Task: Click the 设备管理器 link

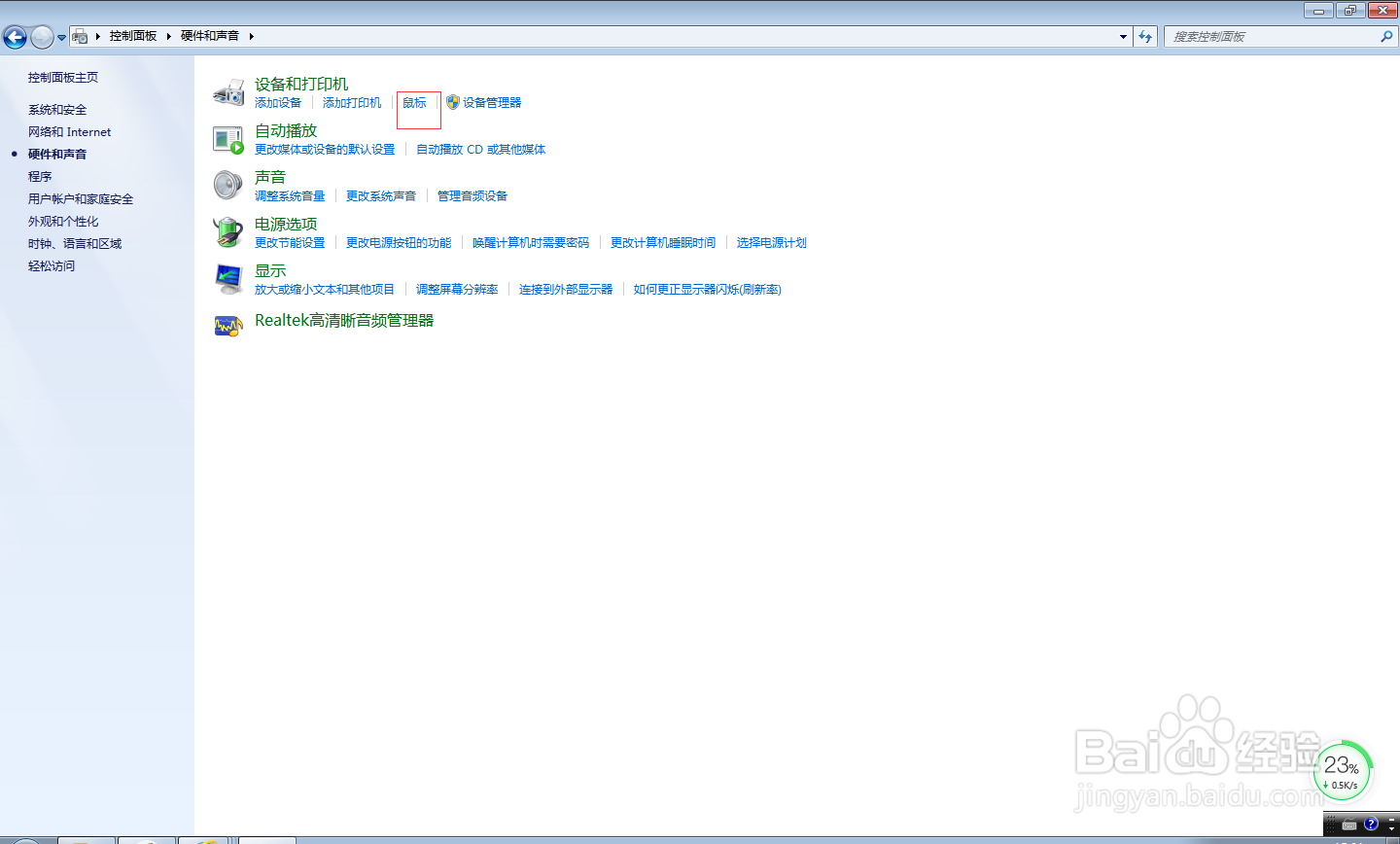Action: pyautogui.click(x=492, y=102)
